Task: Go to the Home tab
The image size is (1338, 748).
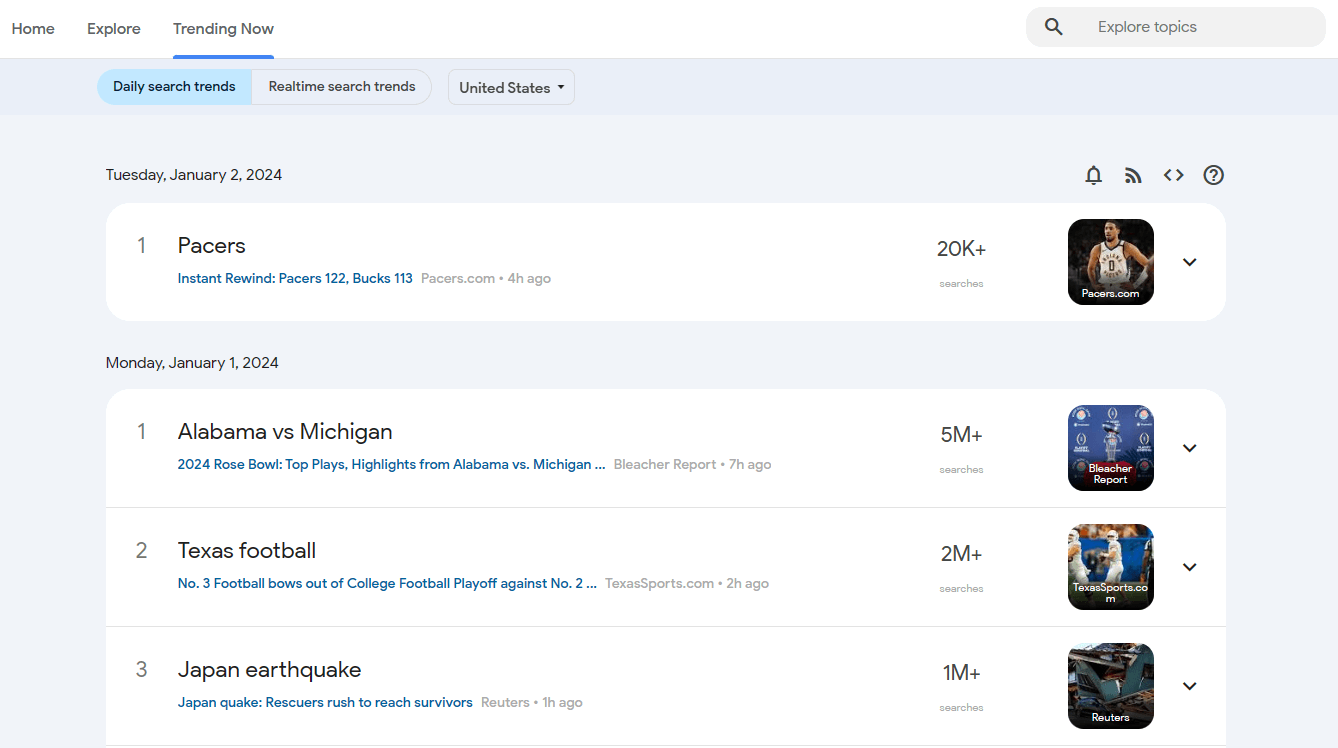Action: click(33, 29)
